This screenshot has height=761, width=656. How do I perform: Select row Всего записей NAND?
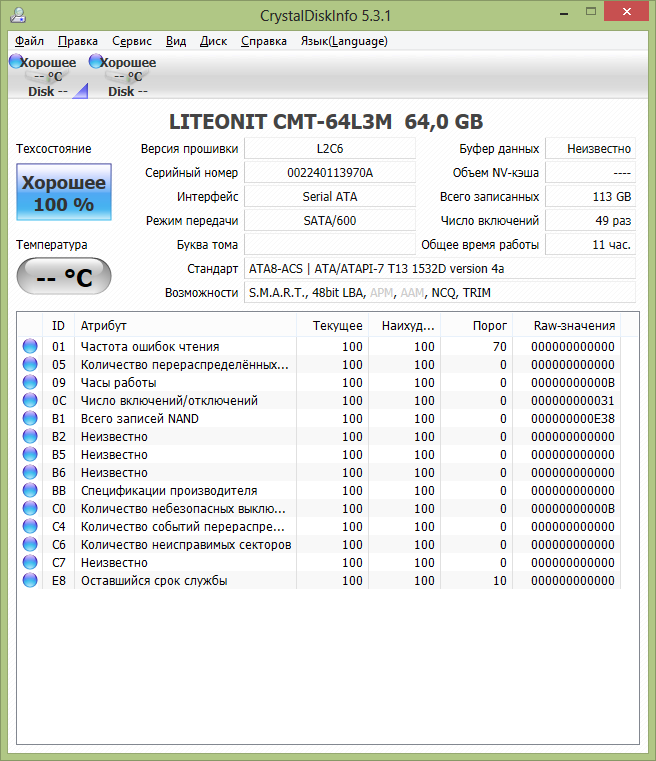click(319, 418)
